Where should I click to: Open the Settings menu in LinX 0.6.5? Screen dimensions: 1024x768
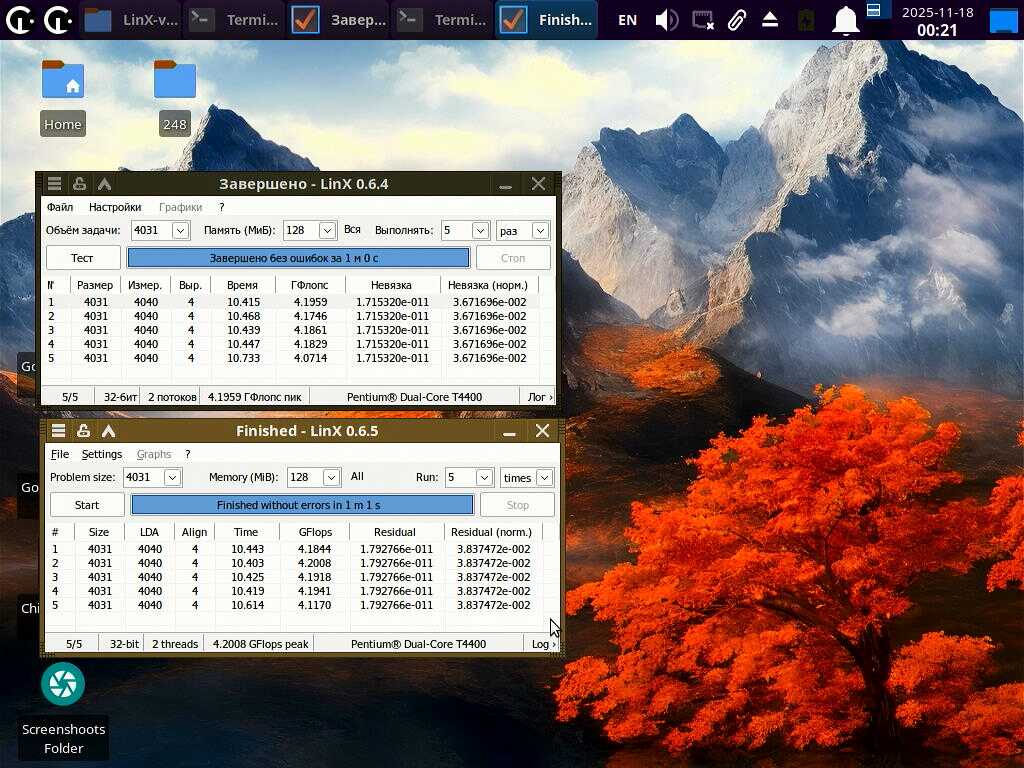pyautogui.click(x=102, y=454)
